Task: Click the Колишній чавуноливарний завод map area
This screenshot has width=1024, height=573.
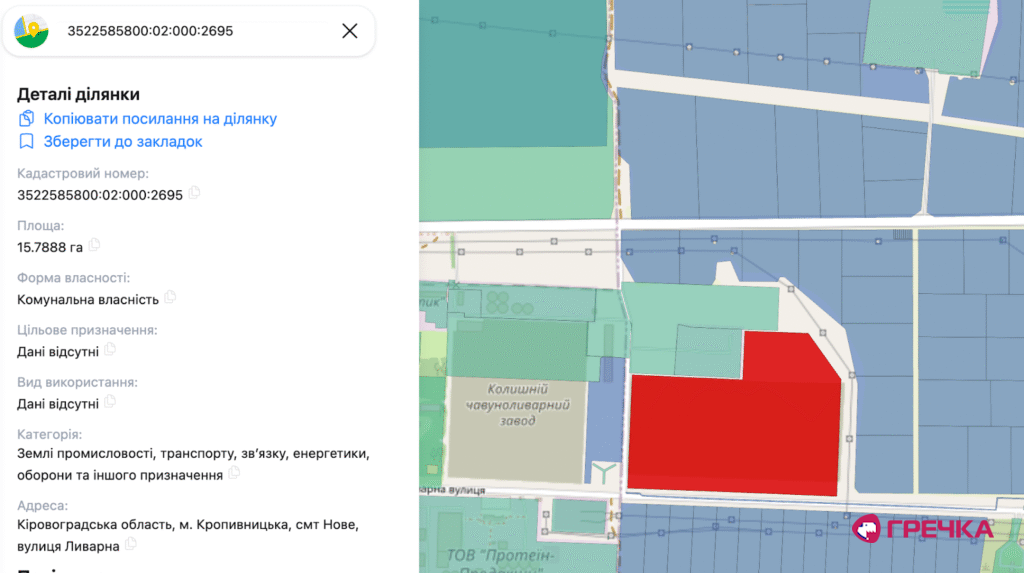Action: click(518, 405)
